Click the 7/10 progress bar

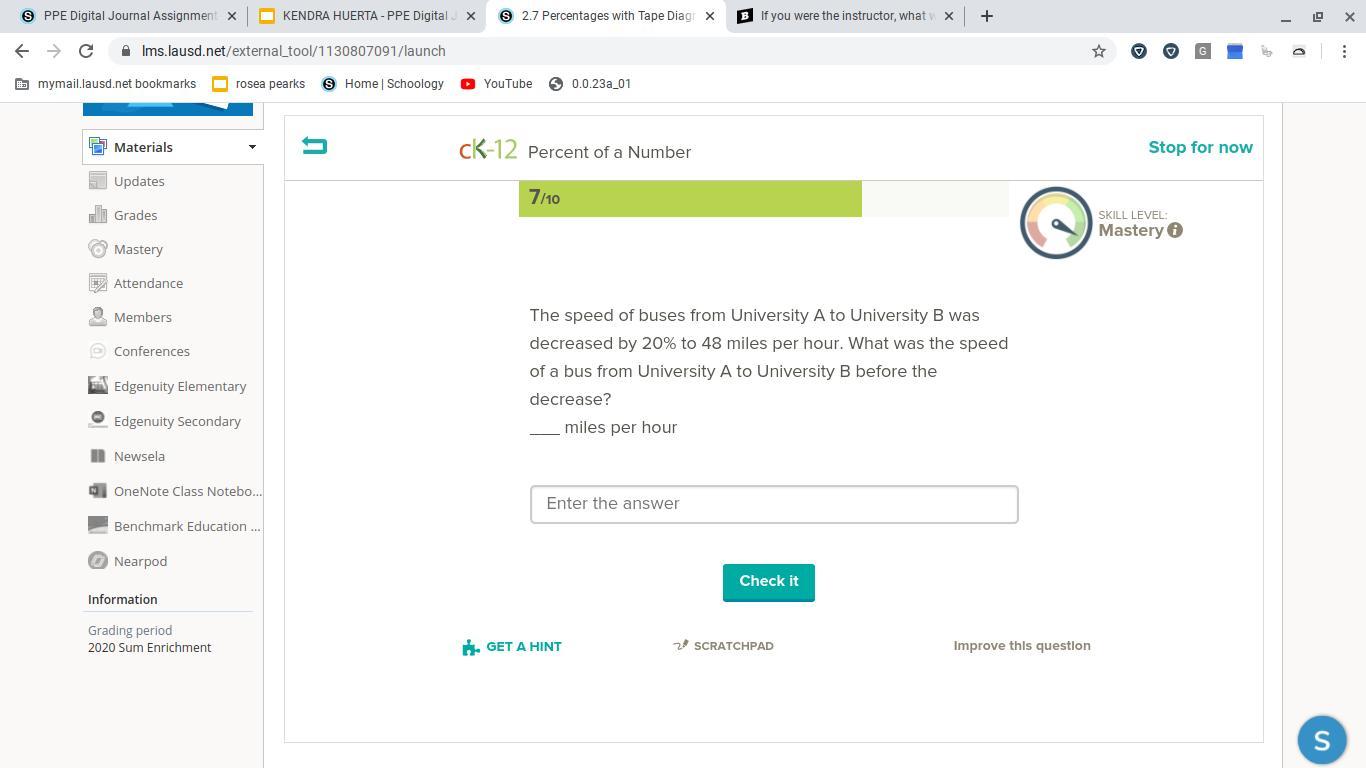coord(689,198)
